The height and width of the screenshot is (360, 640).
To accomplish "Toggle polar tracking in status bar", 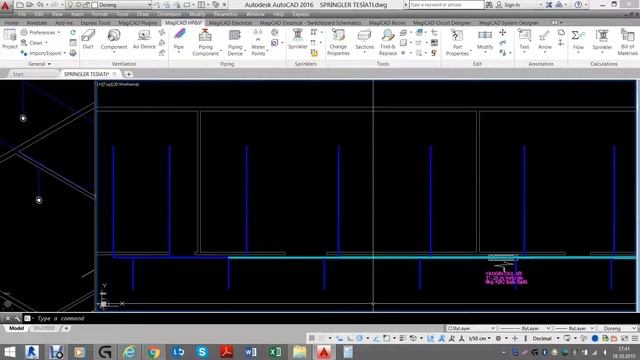I will pos(360,338).
